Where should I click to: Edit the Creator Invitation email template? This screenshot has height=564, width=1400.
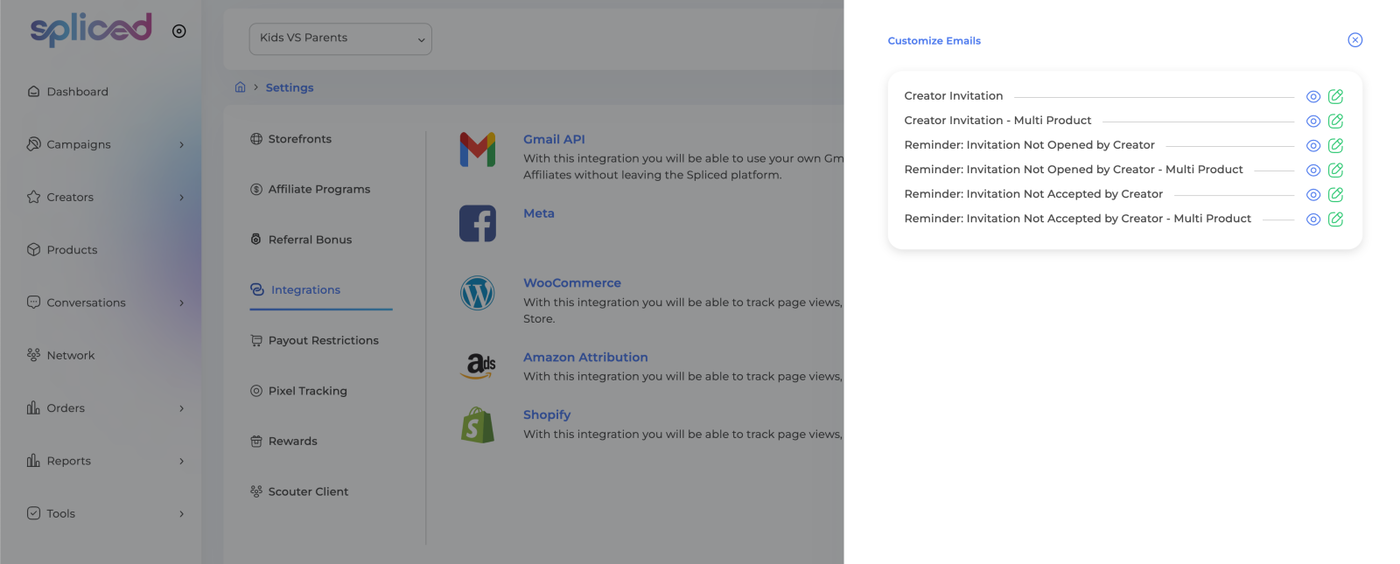pyautogui.click(x=1335, y=97)
